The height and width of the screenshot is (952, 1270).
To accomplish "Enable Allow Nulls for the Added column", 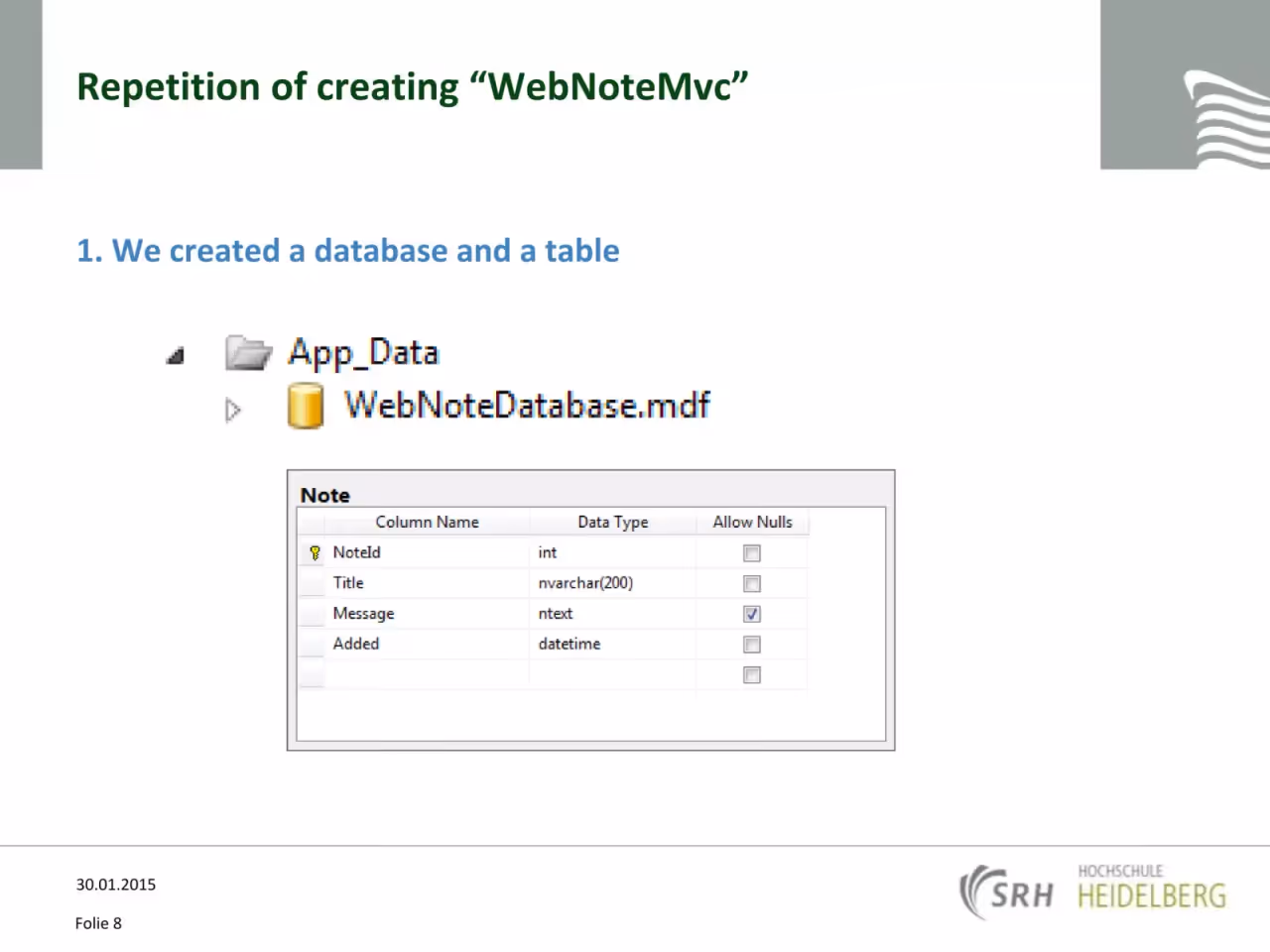I will pyautogui.click(x=752, y=645).
